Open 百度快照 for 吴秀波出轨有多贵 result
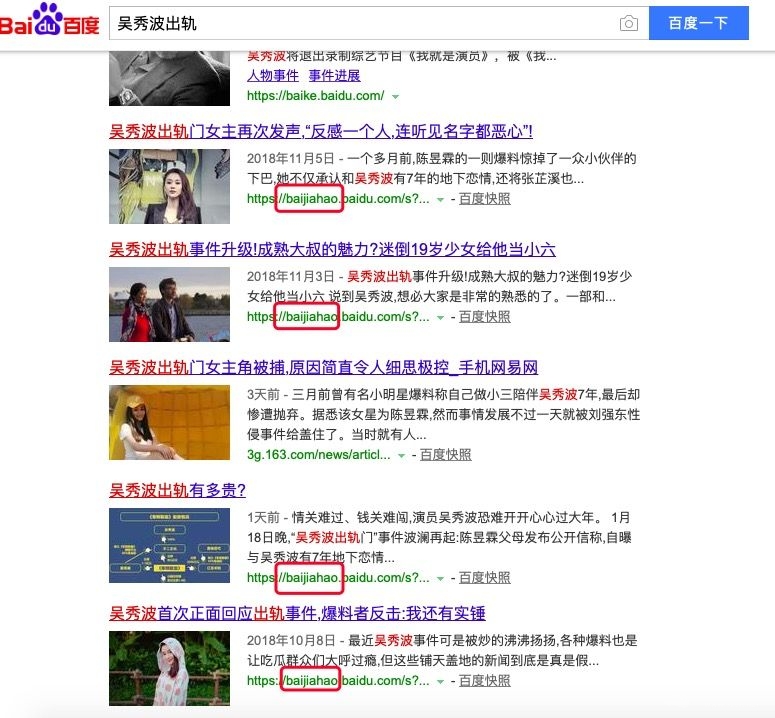Viewport: 775px width, 718px height. point(485,578)
